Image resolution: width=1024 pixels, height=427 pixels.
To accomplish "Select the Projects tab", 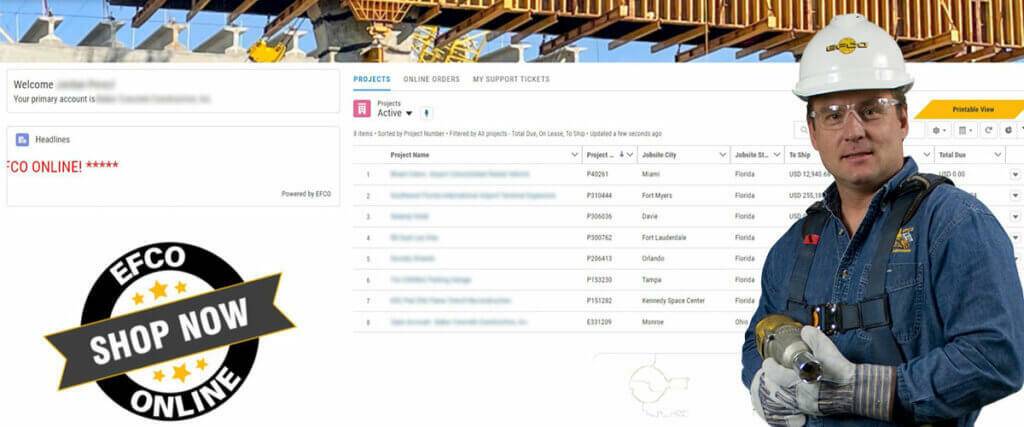I will click(372, 79).
